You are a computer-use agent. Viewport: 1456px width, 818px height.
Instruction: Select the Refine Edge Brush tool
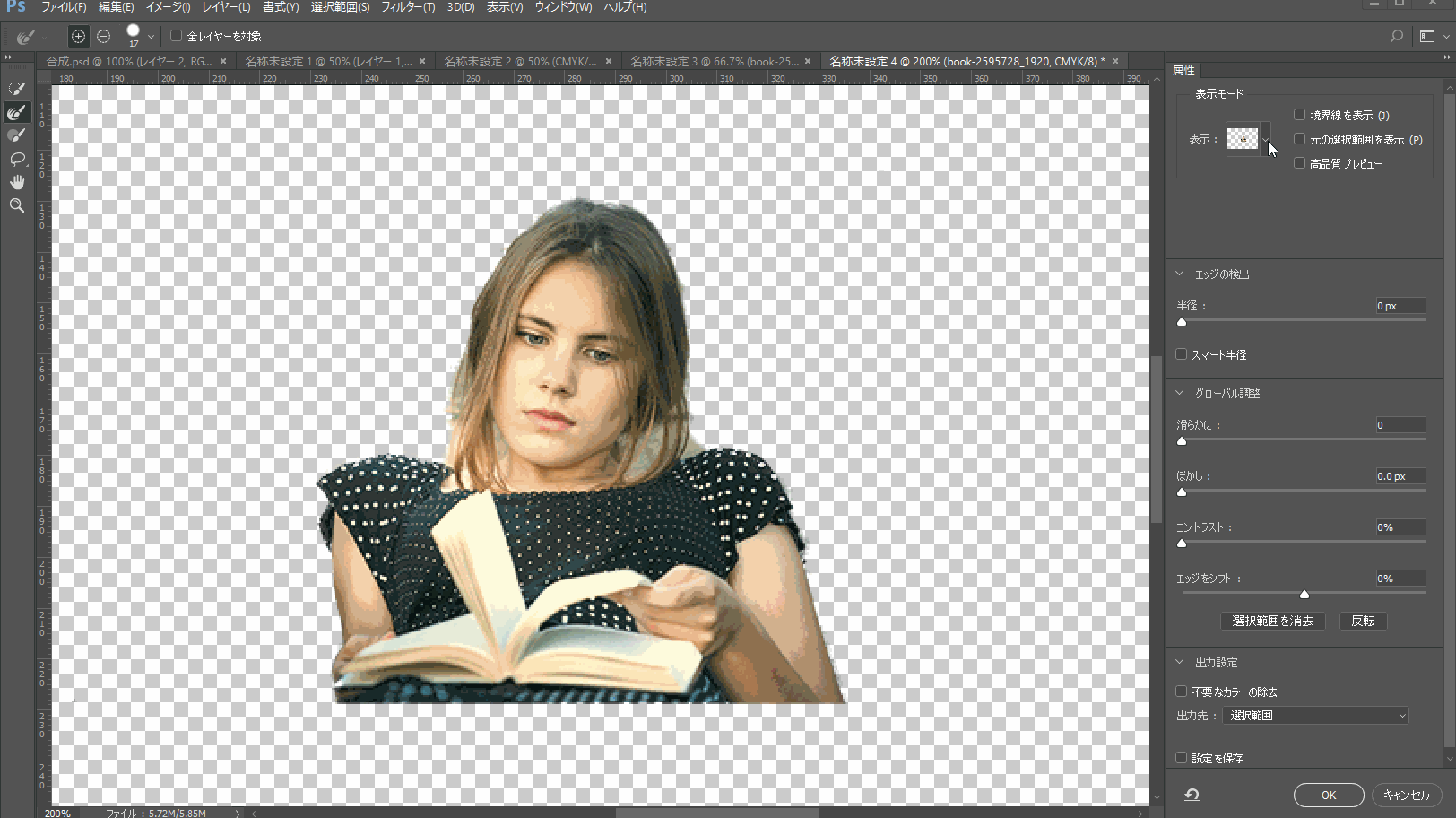(16, 112)
